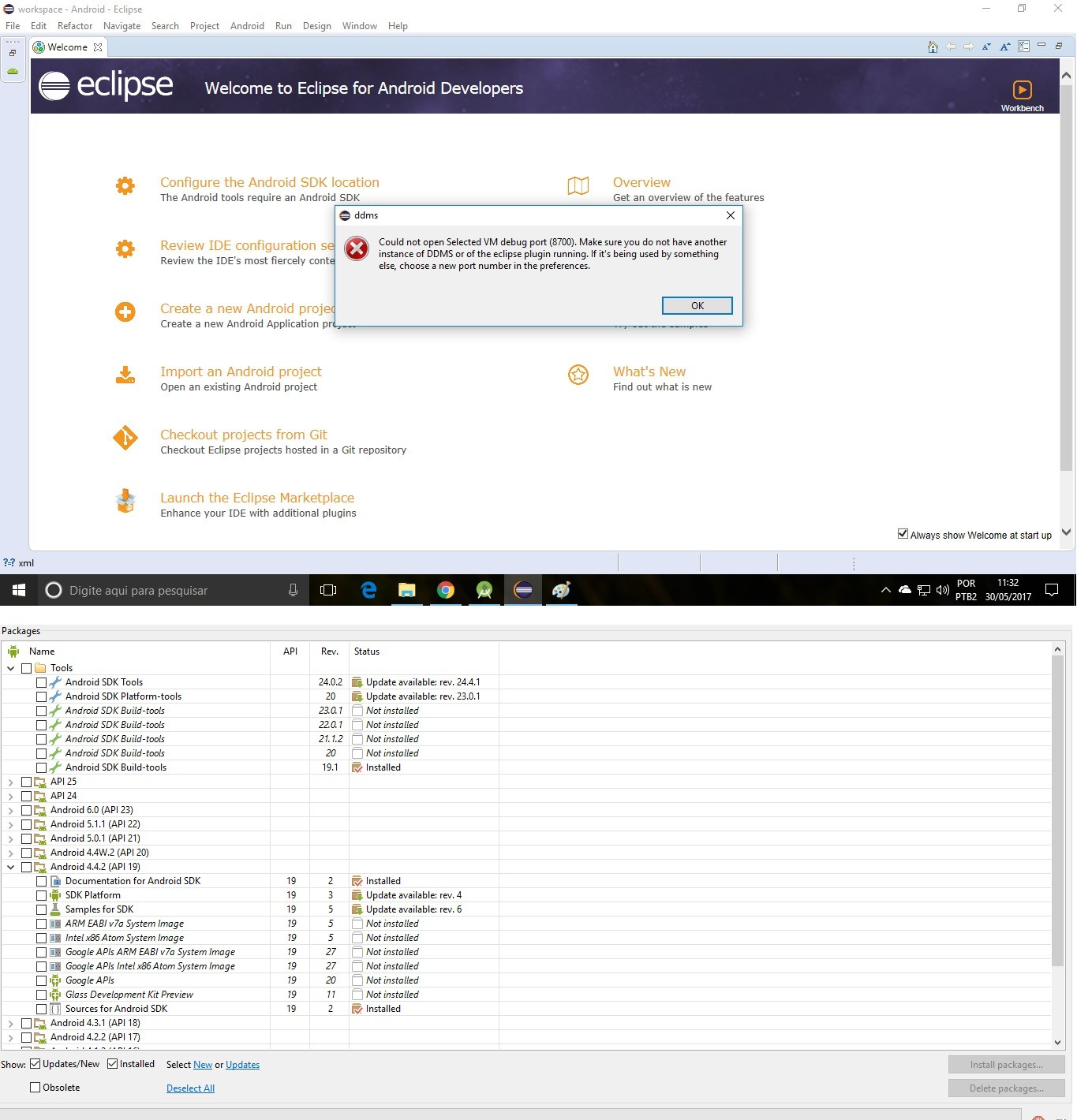
Task: Open the Refactor menu
Action: (x=75, y=26)
